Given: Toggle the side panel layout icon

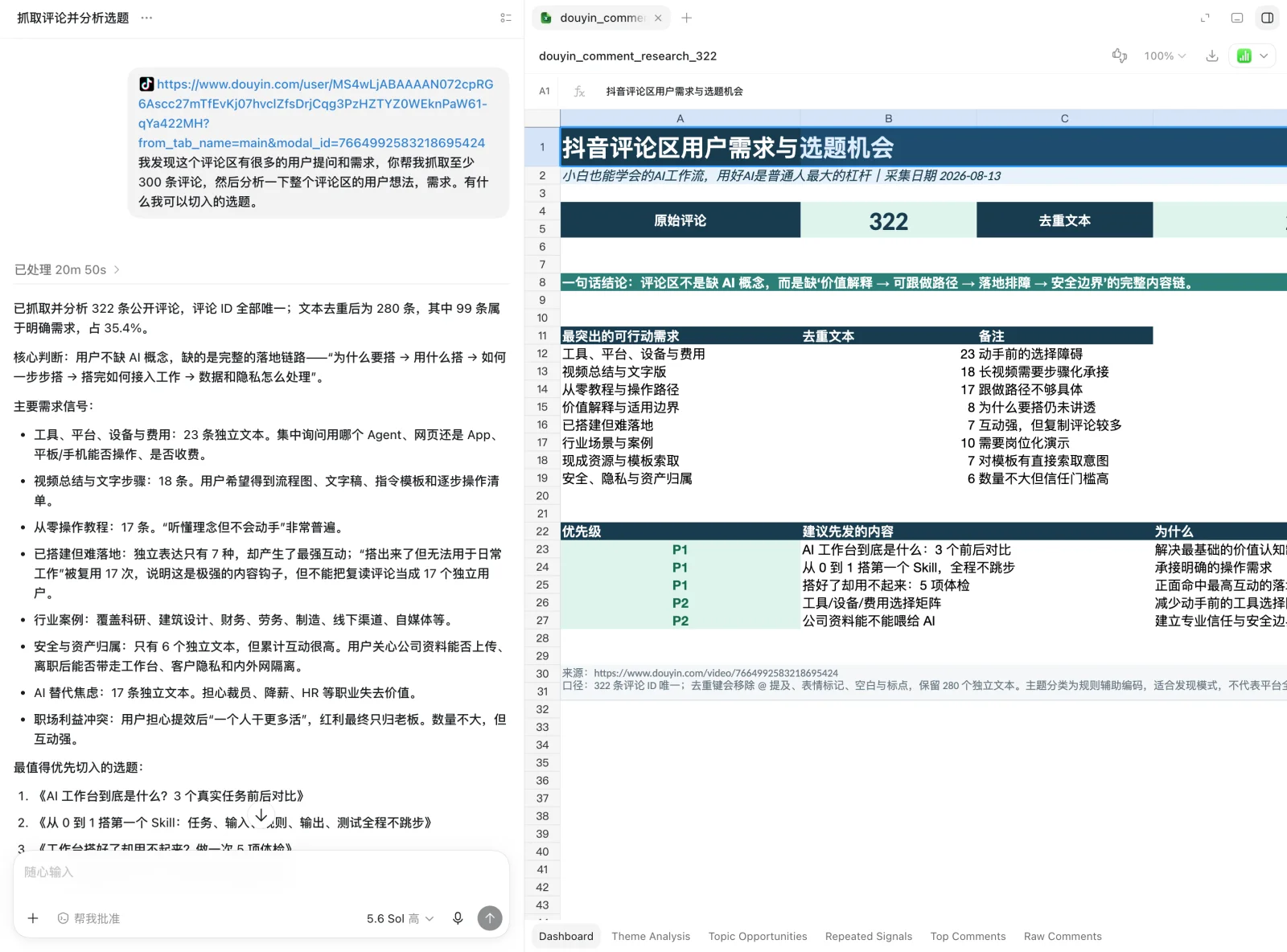Looking at the screenshot, I should pos(1268,18).
